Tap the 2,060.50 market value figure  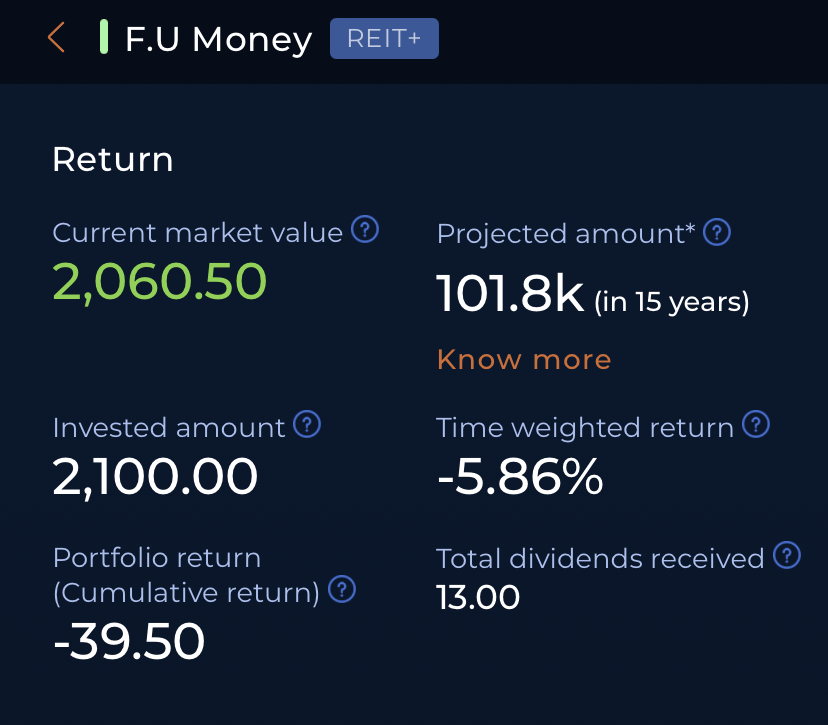[x=160, y=282]
